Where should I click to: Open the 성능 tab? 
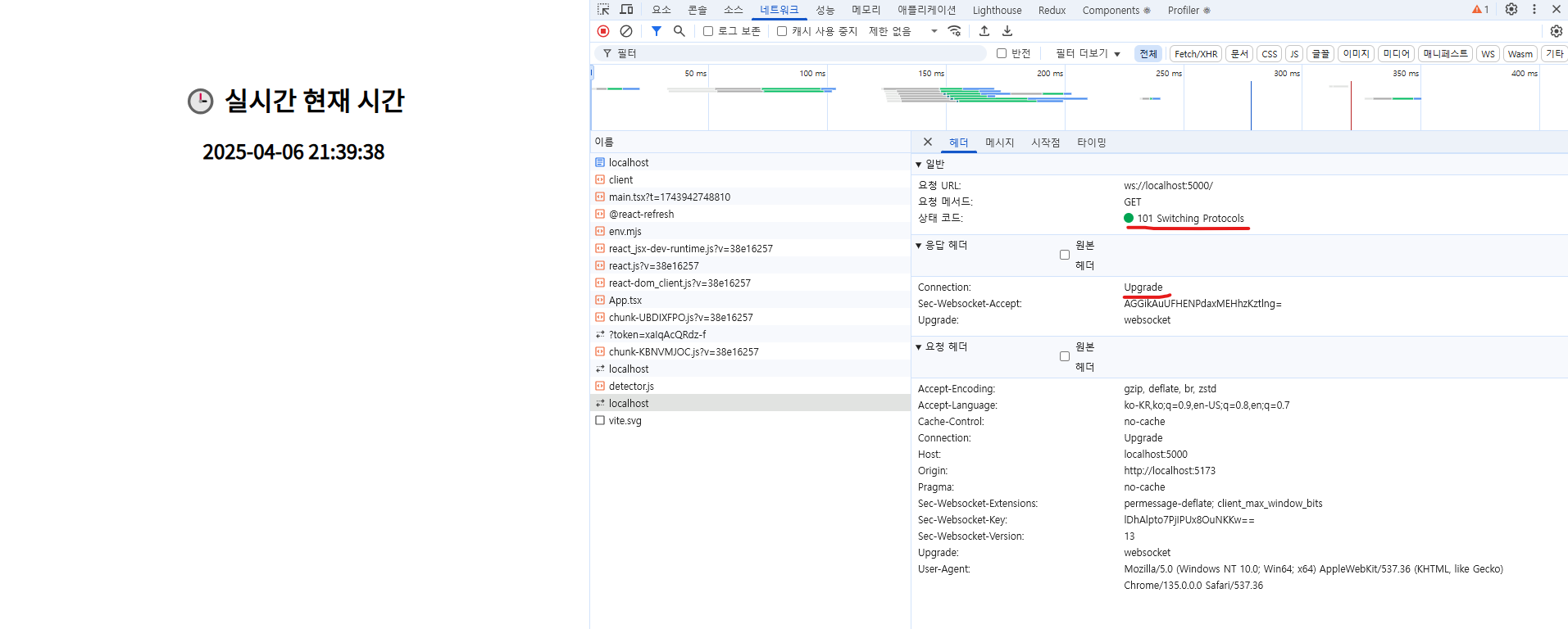825,10
